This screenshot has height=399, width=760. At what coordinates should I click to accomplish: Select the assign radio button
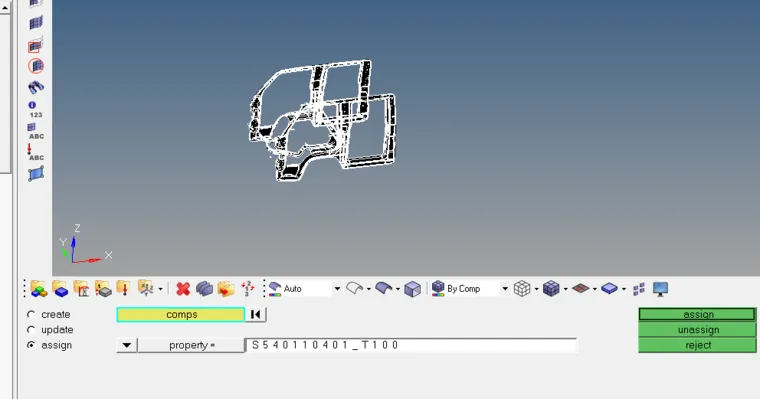(x=31, y=345)
